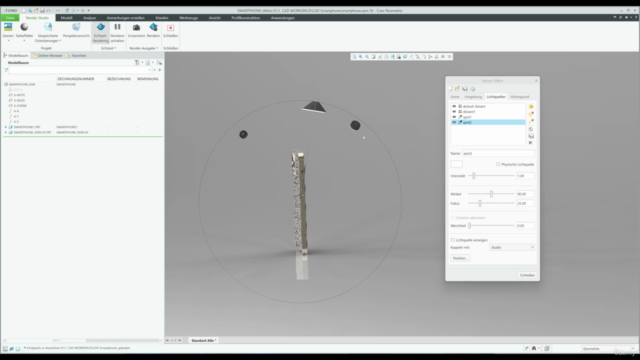Toggle the Perspektivansicht icon
This screenshot has height=360, width=640.
tap(76, 27)
